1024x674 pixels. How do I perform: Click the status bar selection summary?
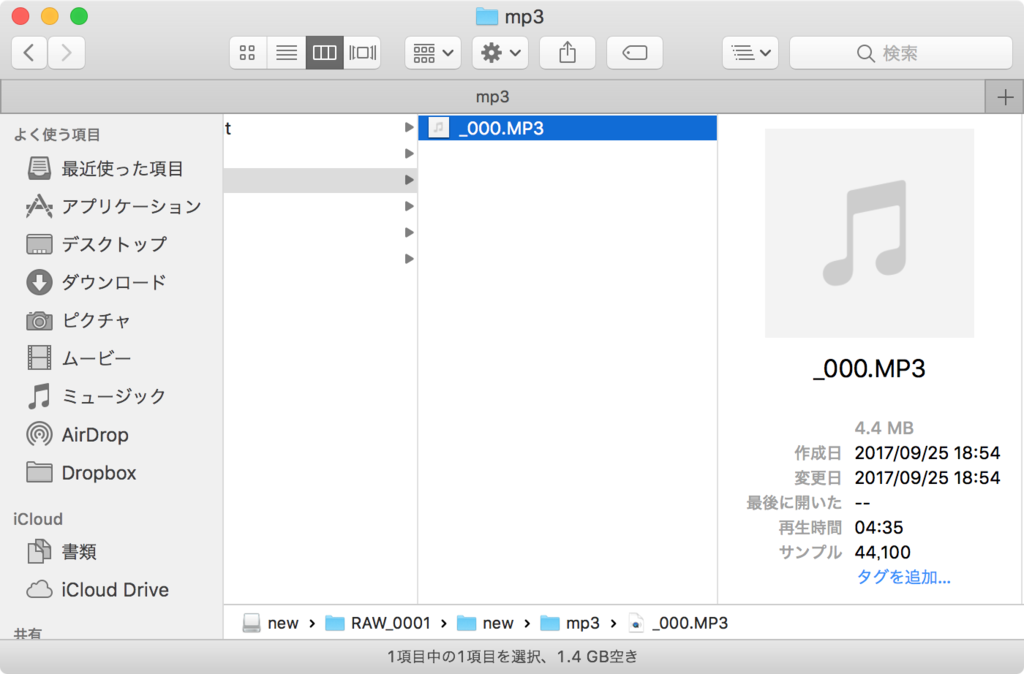point(512,656)
